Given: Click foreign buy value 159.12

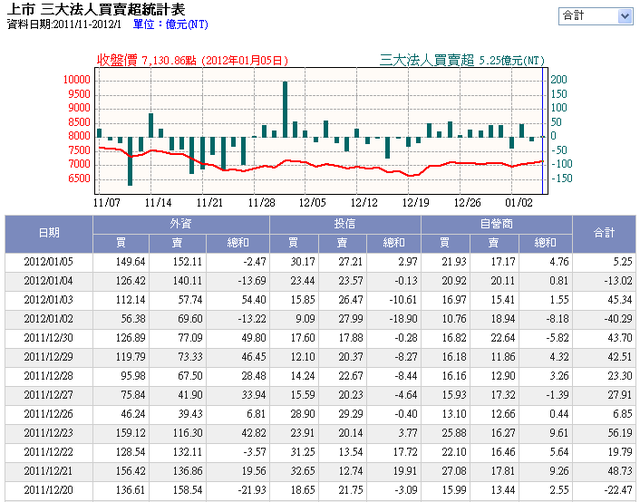Looking at the screenshot, I should coord(130,433).
